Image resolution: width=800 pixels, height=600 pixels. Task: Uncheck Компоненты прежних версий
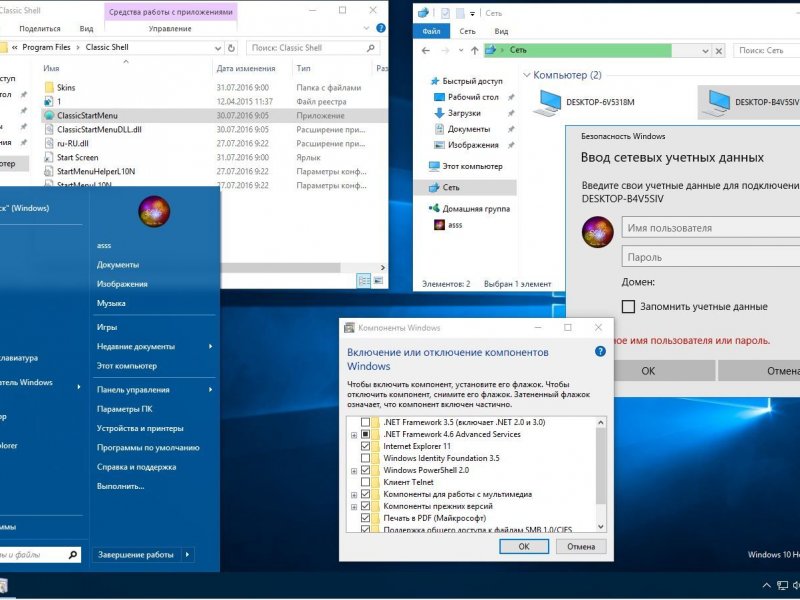pos(365,506)
